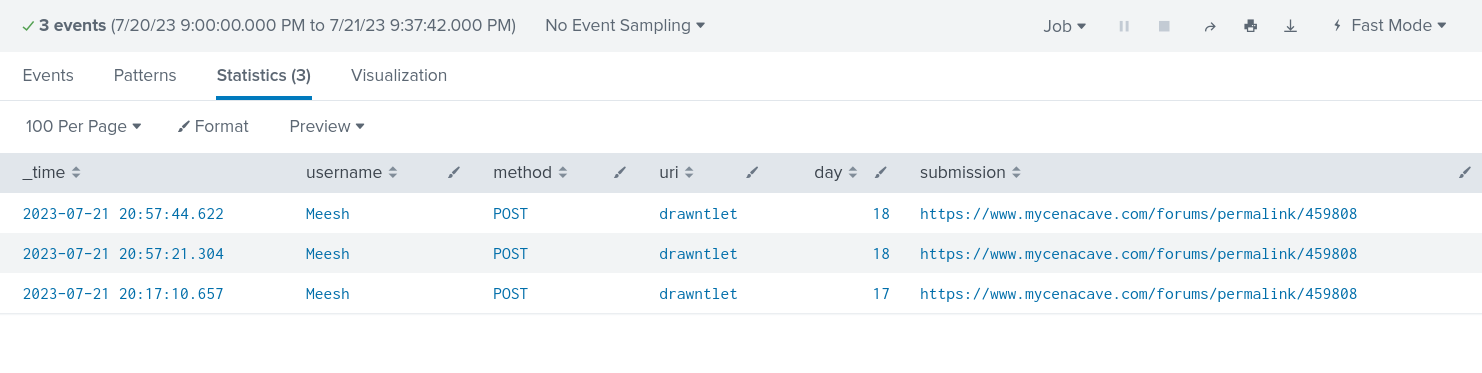Expand the Job menu
The height and width of the screenshot is (373, 1482).
(1065, 26)
